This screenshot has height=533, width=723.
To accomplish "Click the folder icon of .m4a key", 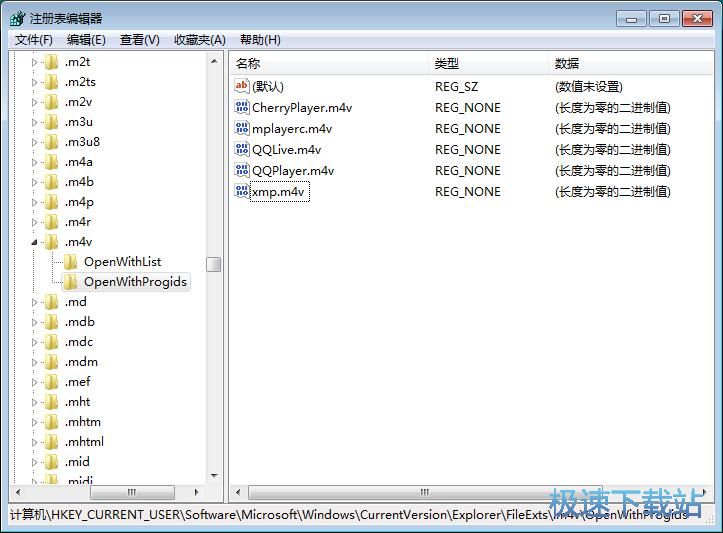I will tap(52, 162).
